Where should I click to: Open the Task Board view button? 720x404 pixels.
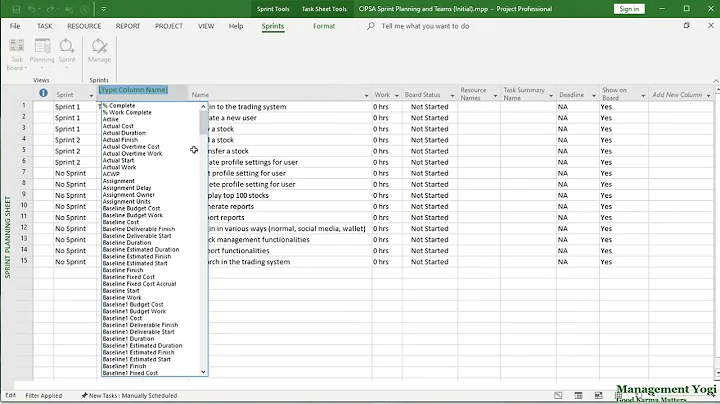click(17, 55)
